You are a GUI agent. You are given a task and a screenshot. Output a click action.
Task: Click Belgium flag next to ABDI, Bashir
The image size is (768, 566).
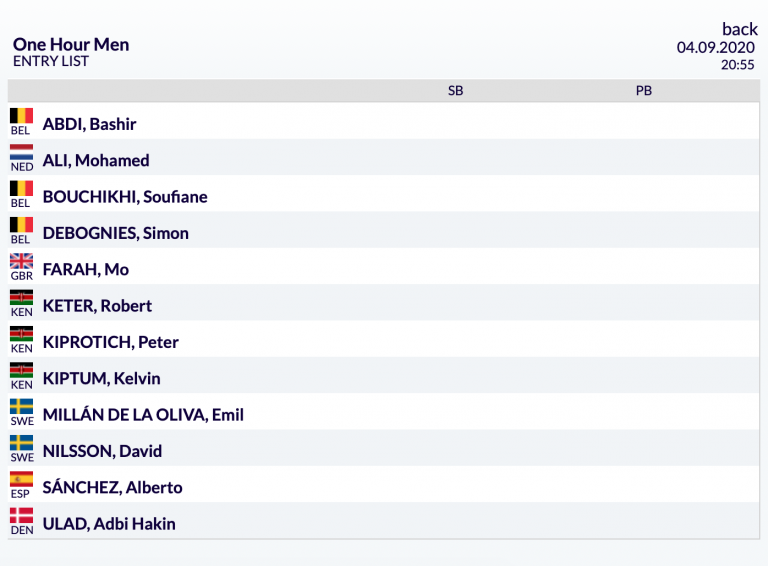point(21,116)
